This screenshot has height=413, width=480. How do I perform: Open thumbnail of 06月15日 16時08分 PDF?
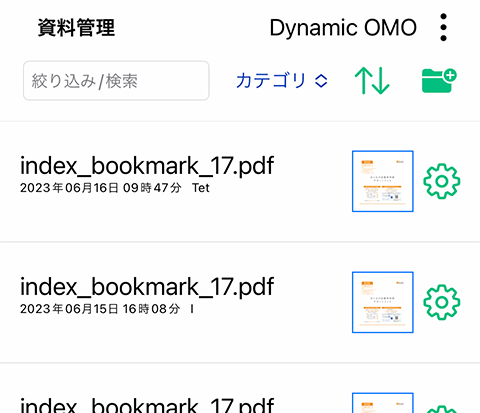[x=383, y=302]
